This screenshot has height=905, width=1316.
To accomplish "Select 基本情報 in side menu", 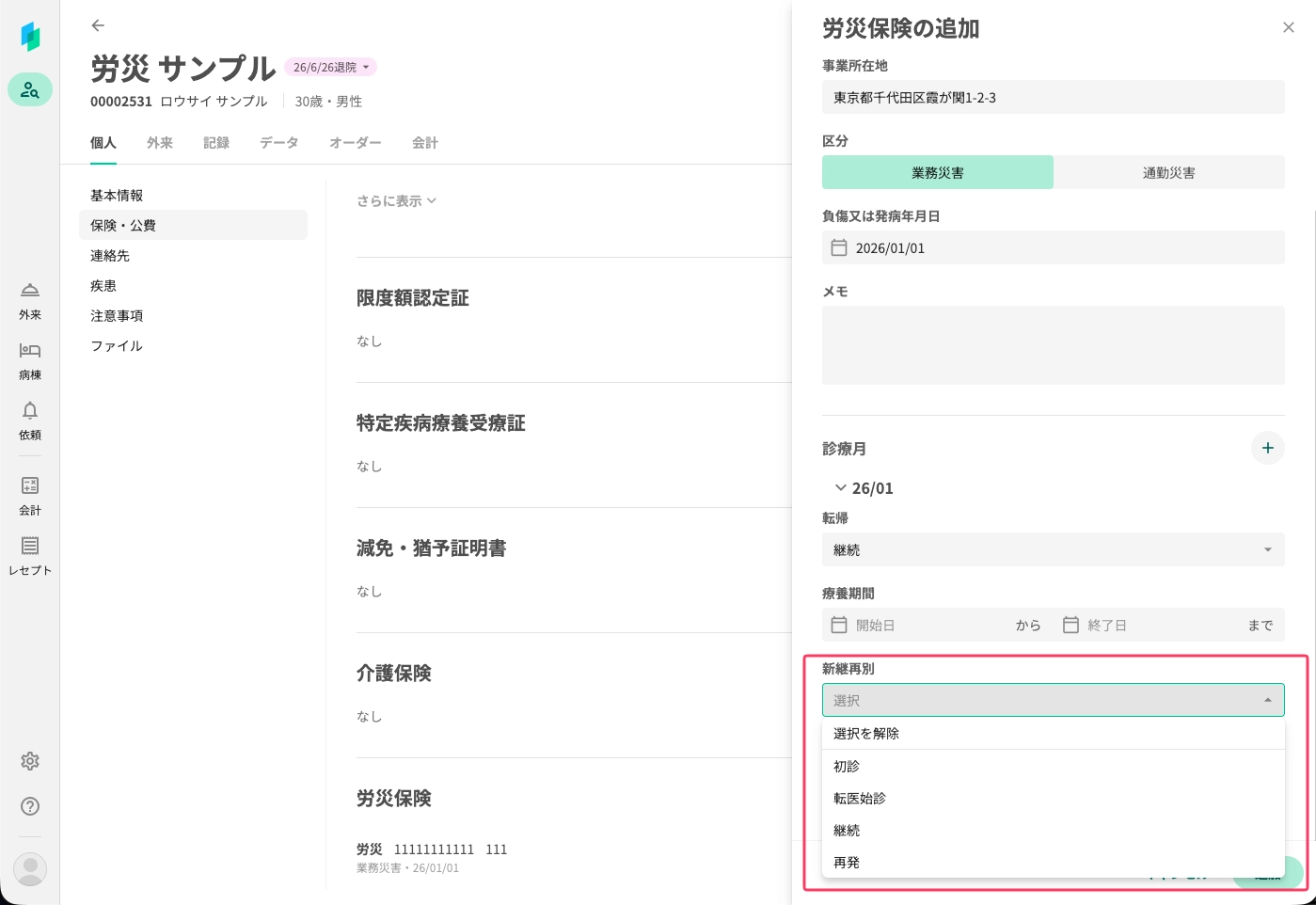I will 193,195.
